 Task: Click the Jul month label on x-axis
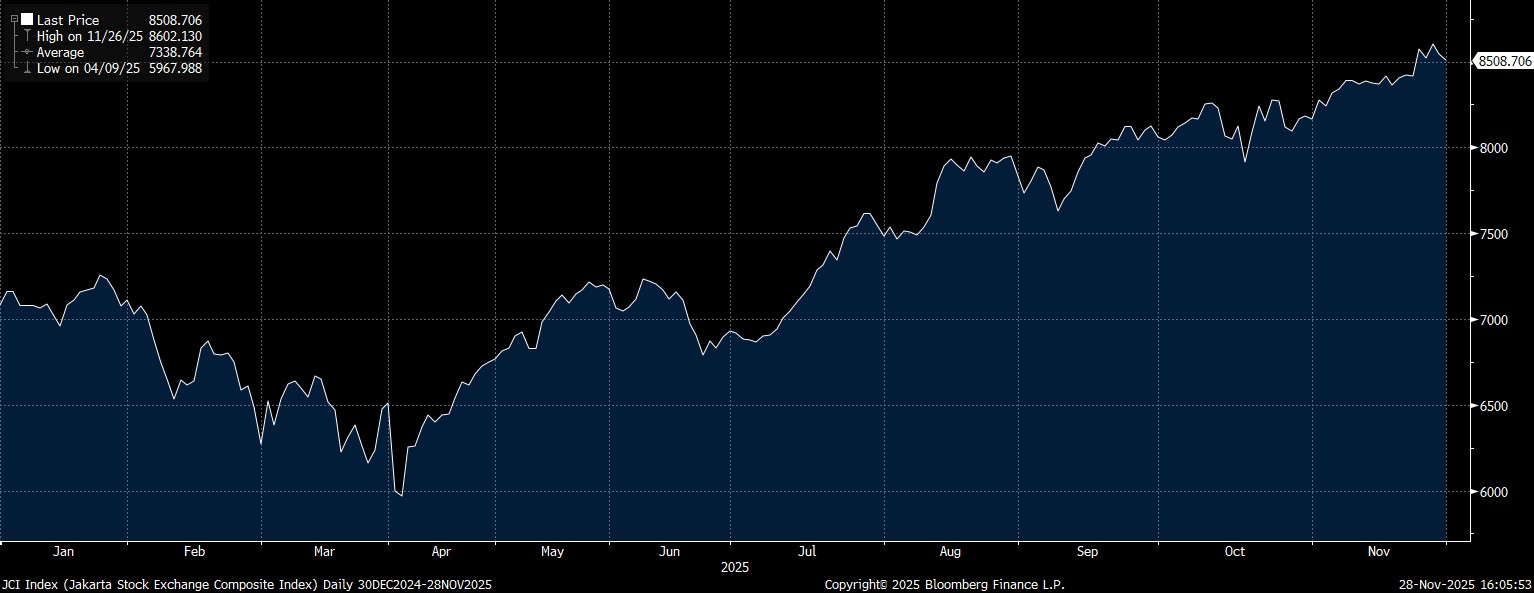[807, 552]
